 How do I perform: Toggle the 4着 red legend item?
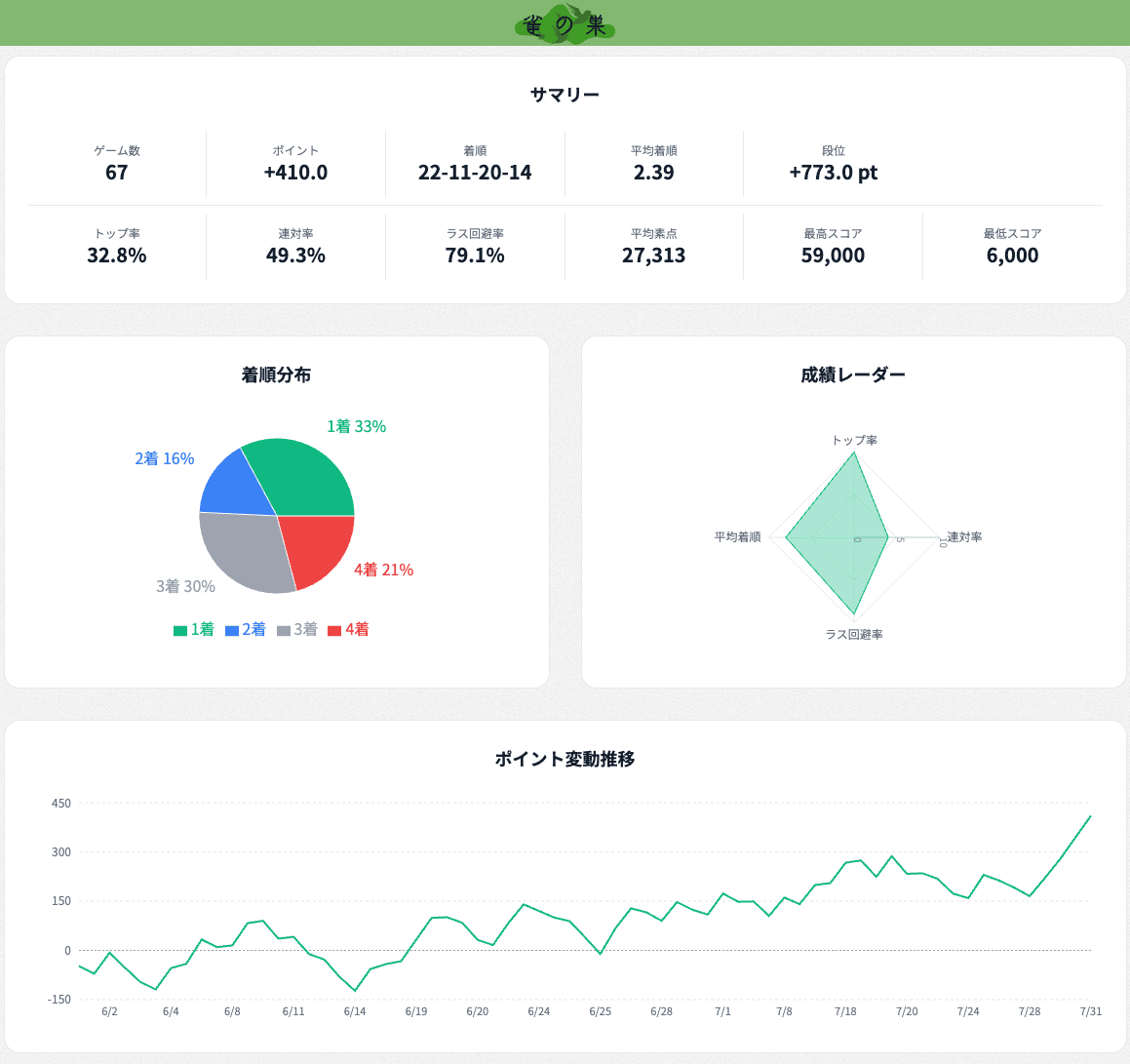tap(348, 629)
